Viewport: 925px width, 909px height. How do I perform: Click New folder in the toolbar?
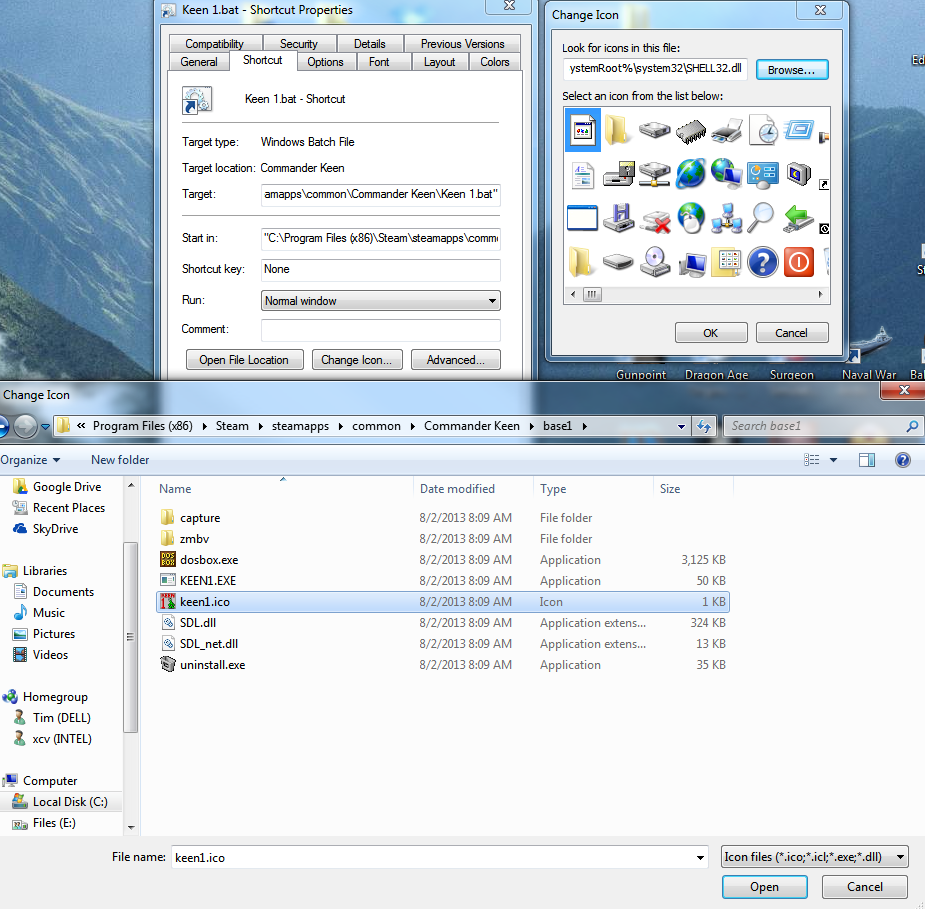(120, 460)
